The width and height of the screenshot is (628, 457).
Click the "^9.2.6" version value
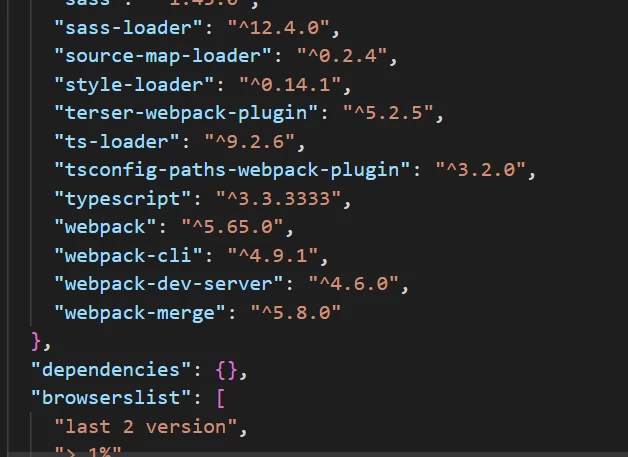[250, 142]
